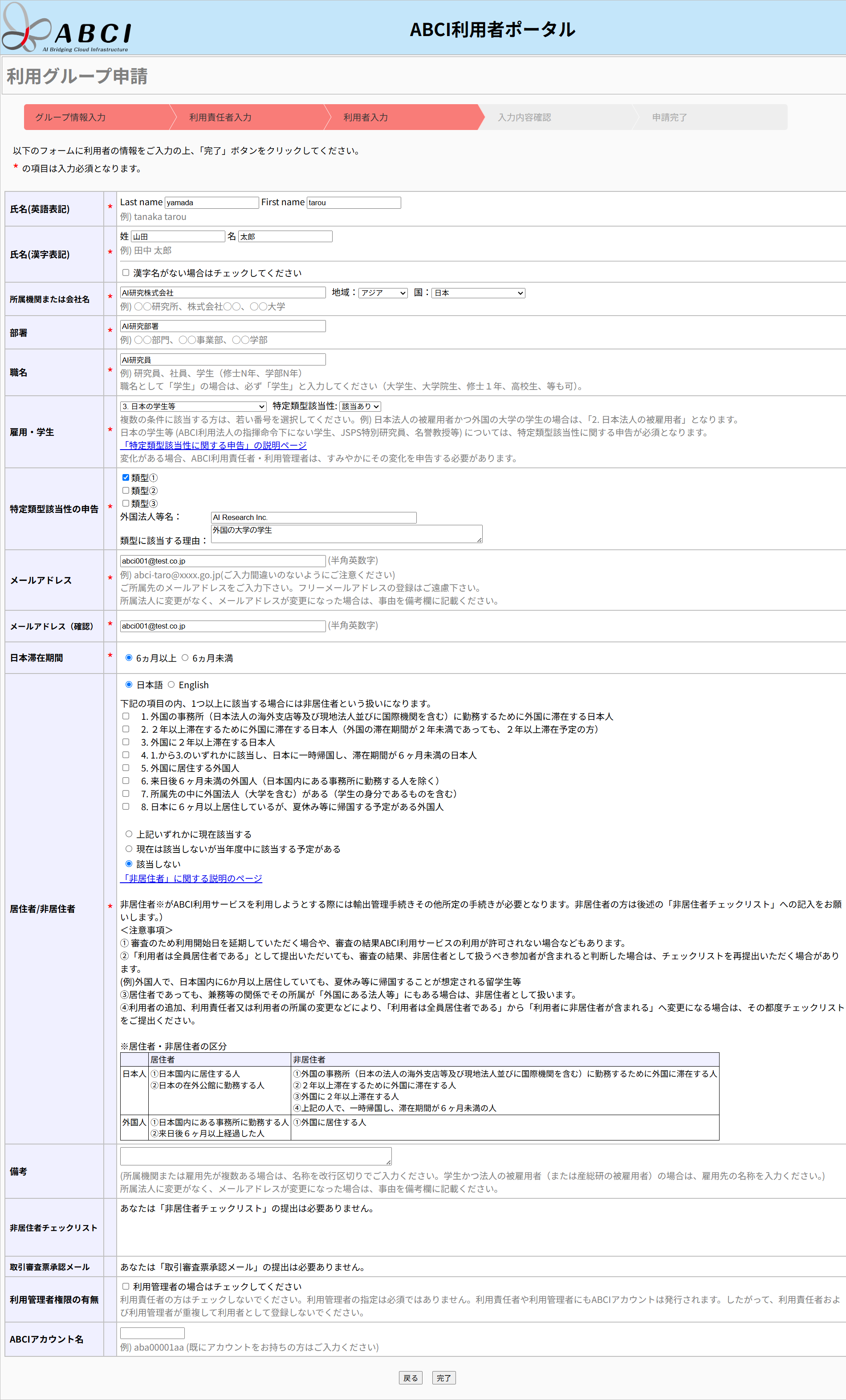Click the 居住者/非居住者 row label
Screen dimensions: 846x1400
[x=42, y=909]
